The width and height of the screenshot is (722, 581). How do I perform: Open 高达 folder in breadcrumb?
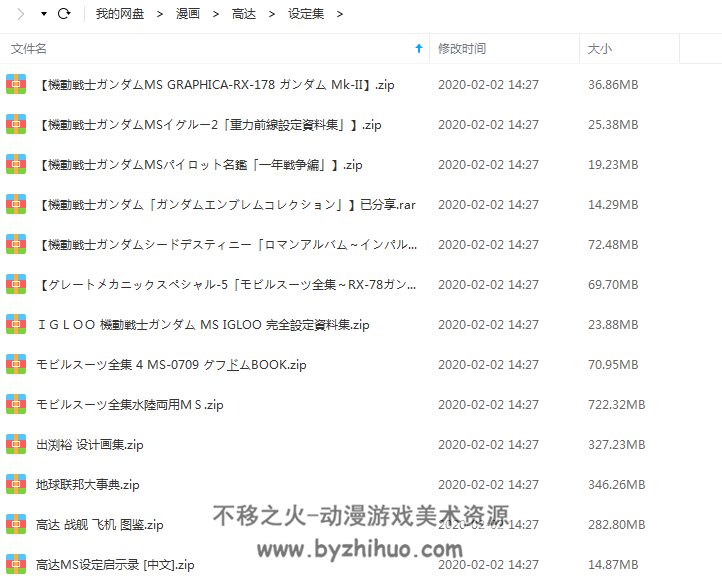(x=244, y=14)
